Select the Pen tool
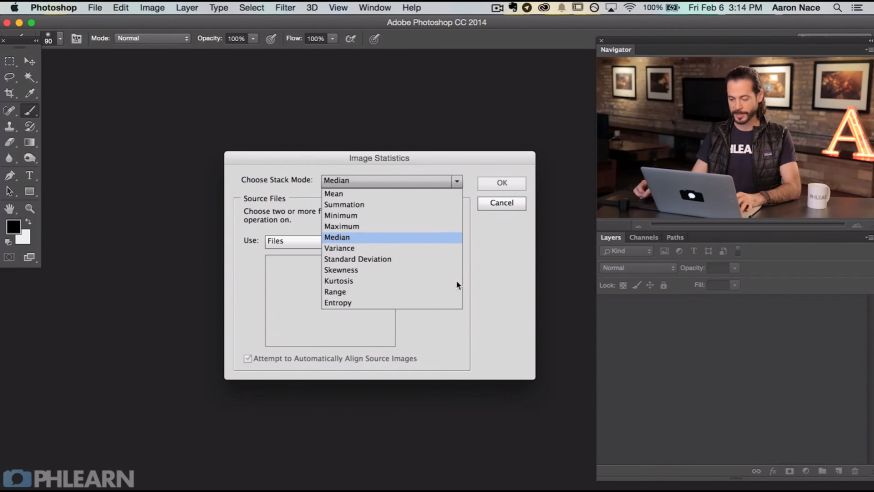 [10, 175]
